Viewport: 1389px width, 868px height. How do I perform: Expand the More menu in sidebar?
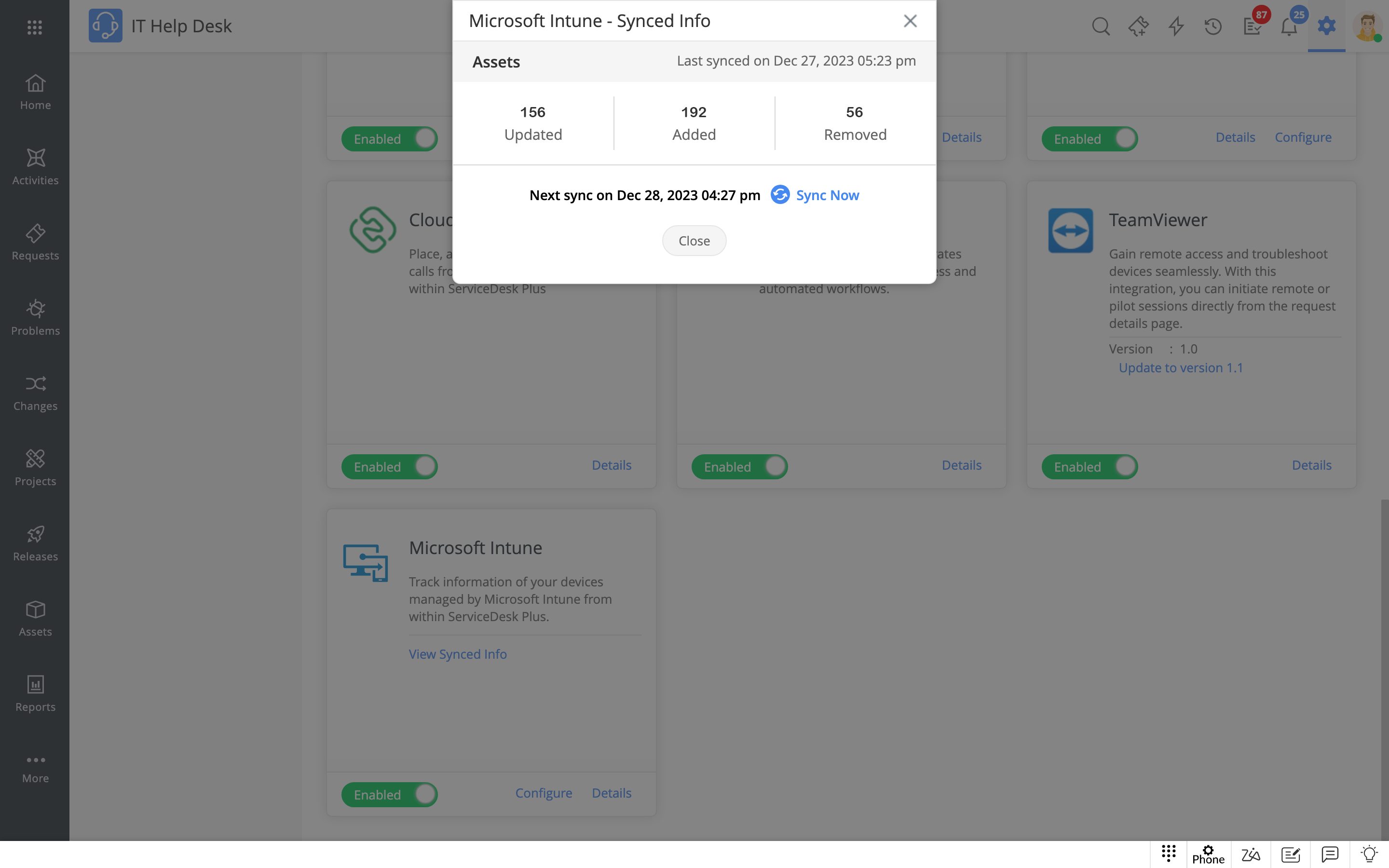click(35, 768)
